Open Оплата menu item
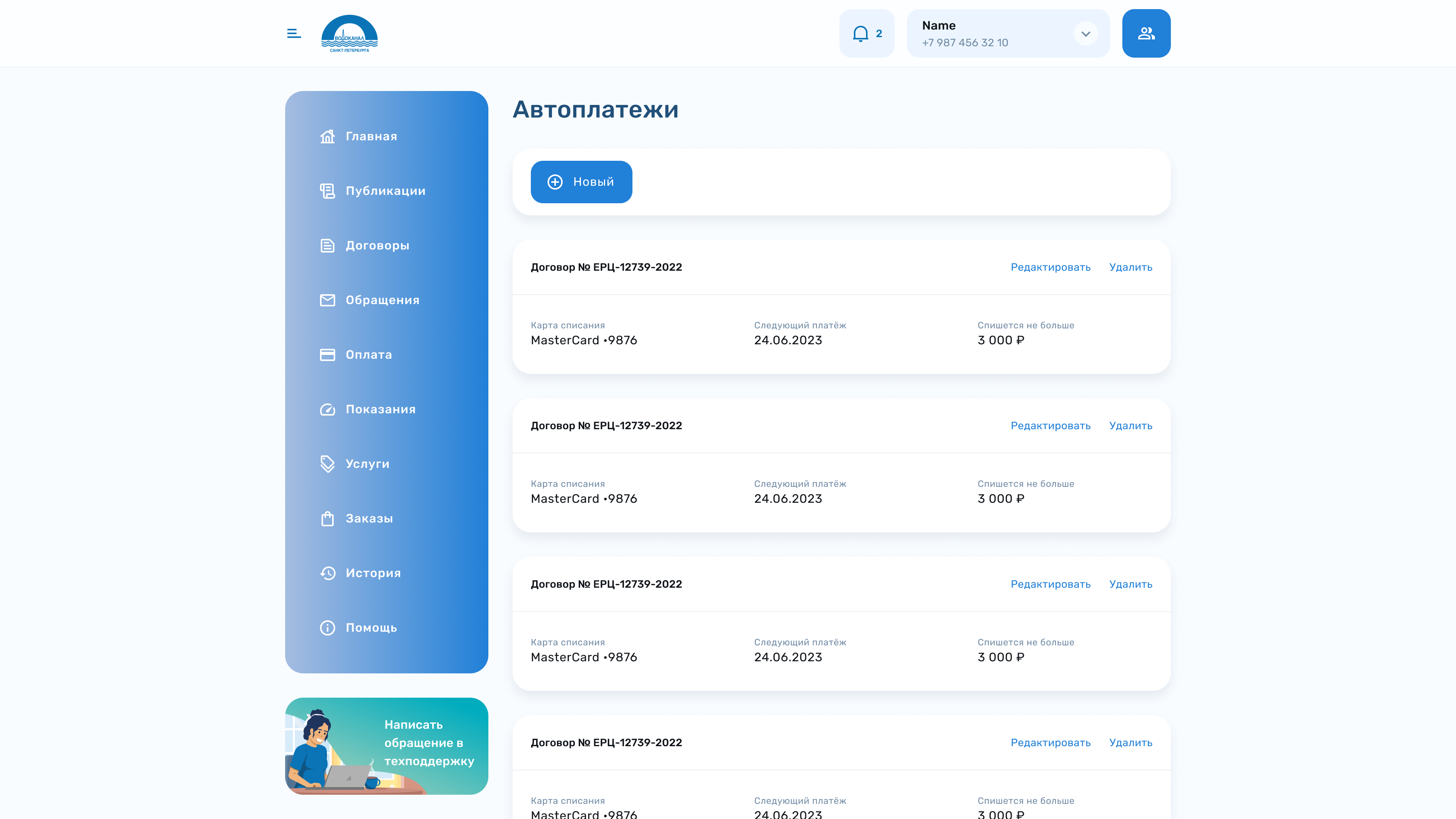 (369, 355)
